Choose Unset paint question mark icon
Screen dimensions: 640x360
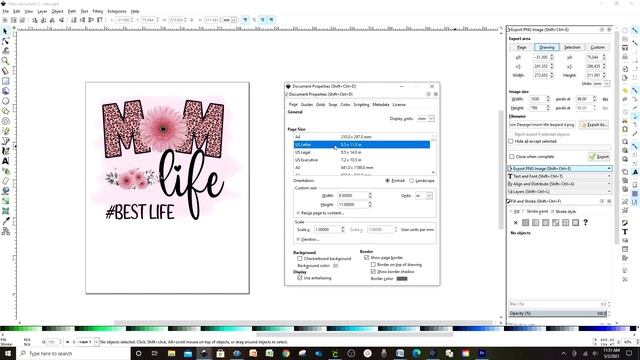pyautogui.click(x=585, y=223)
